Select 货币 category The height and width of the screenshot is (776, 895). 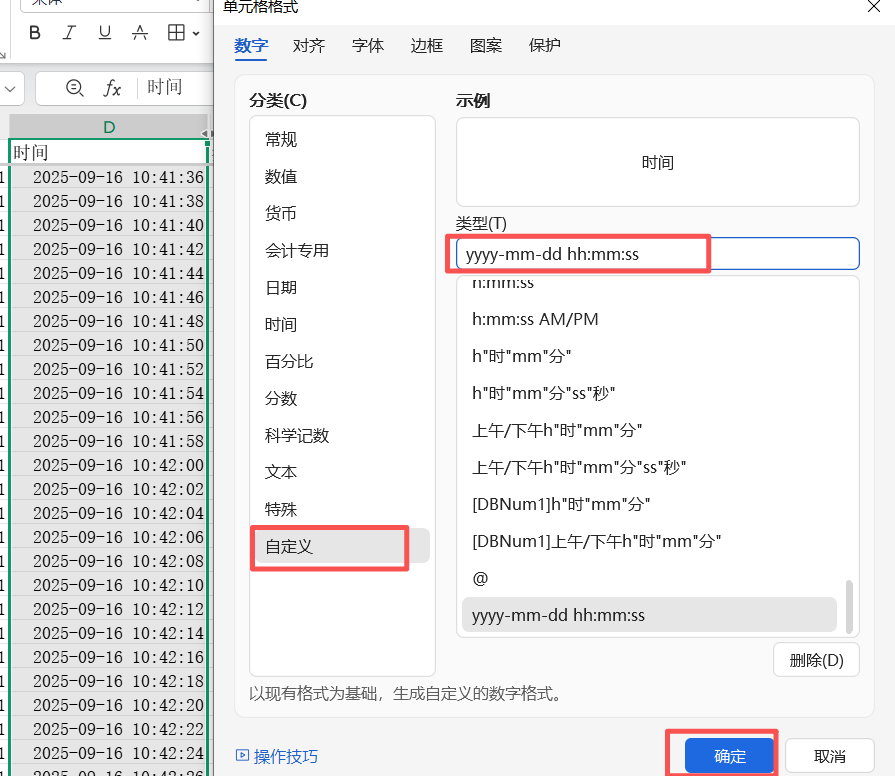(342, 213)
